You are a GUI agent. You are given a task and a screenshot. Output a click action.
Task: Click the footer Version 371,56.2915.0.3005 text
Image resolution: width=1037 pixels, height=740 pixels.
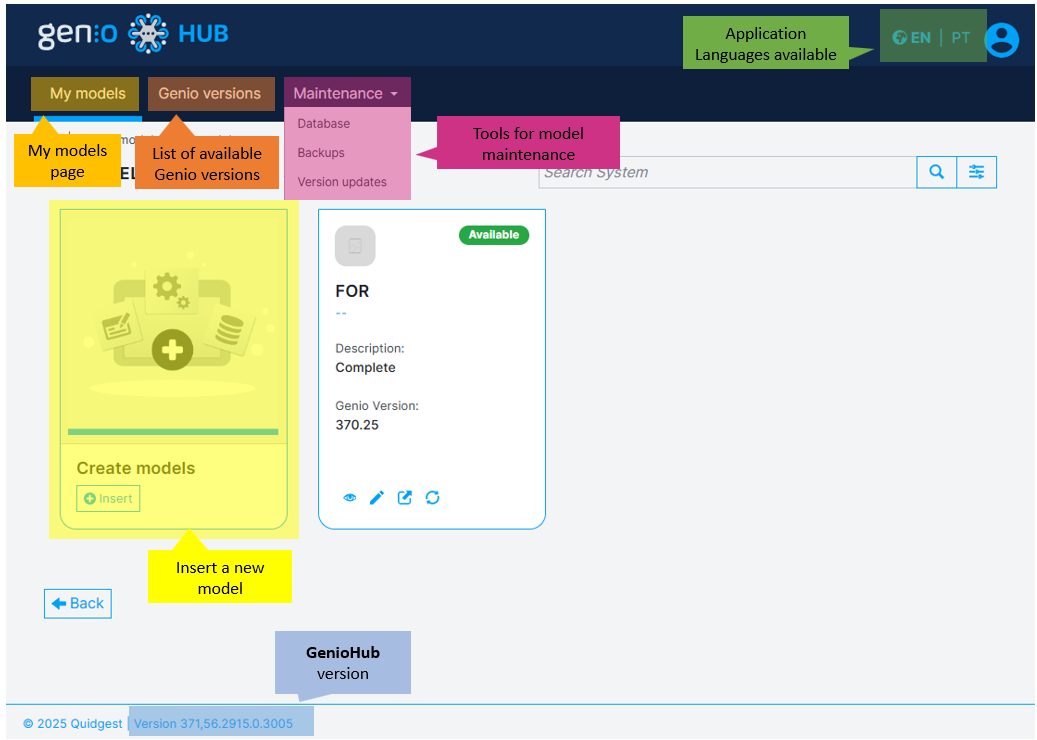click(x=213, y=723)
